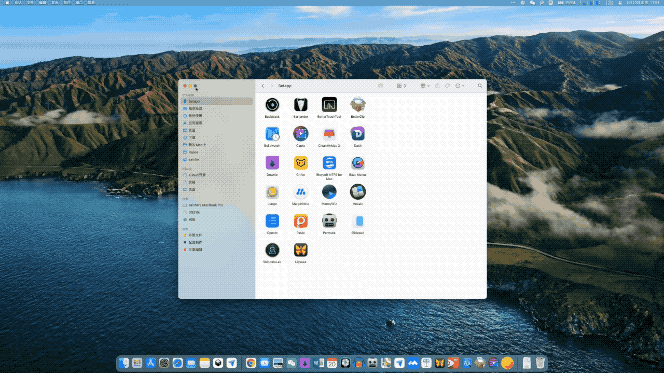The width and height of the screenshot is (664, 373).
Task: Open the Ulysses butterfly app in the window
Action: (x=301, y=250)
